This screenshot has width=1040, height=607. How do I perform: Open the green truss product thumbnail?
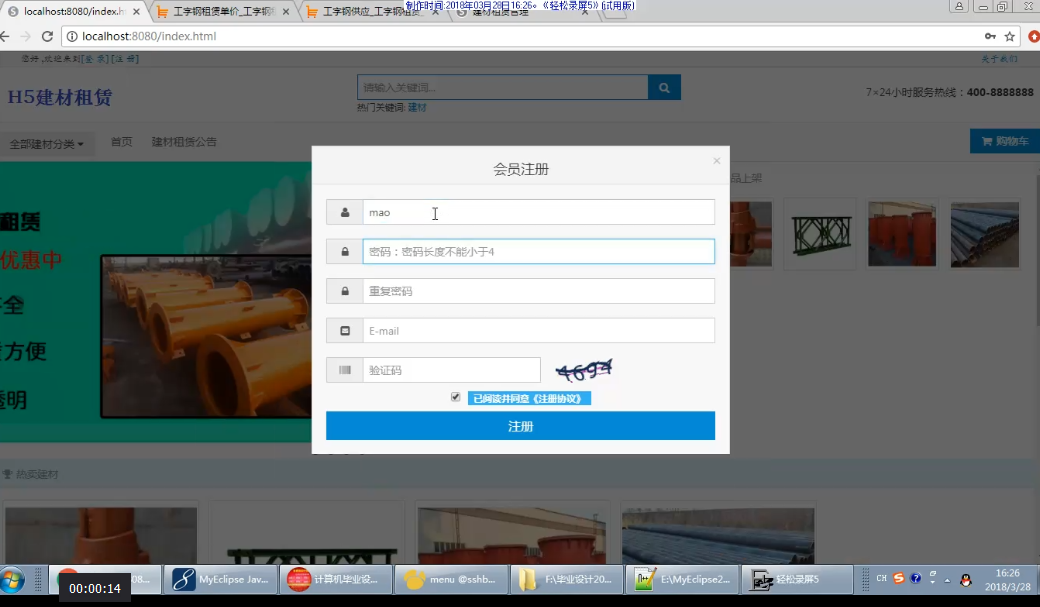[x=820, y=234]
